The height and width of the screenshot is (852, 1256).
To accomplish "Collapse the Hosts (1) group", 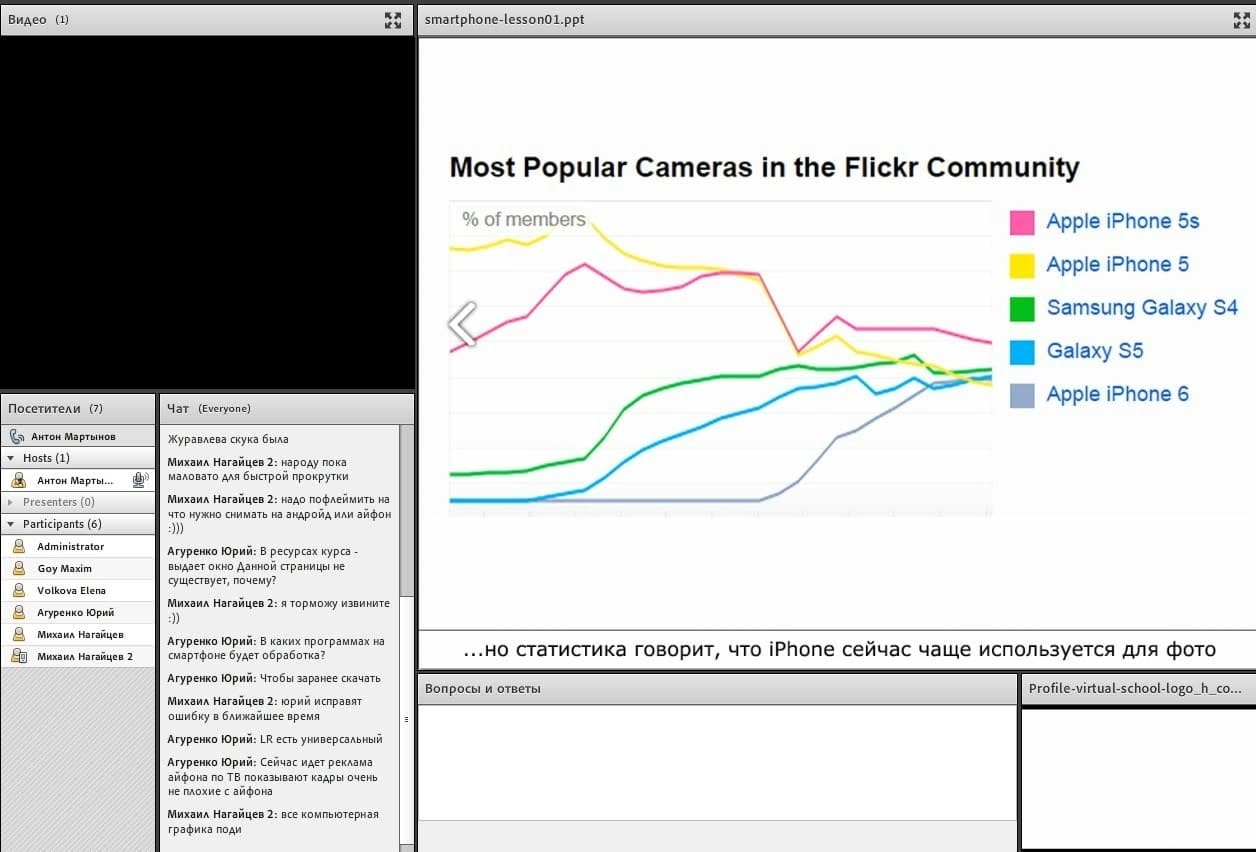I will (11, 458).
